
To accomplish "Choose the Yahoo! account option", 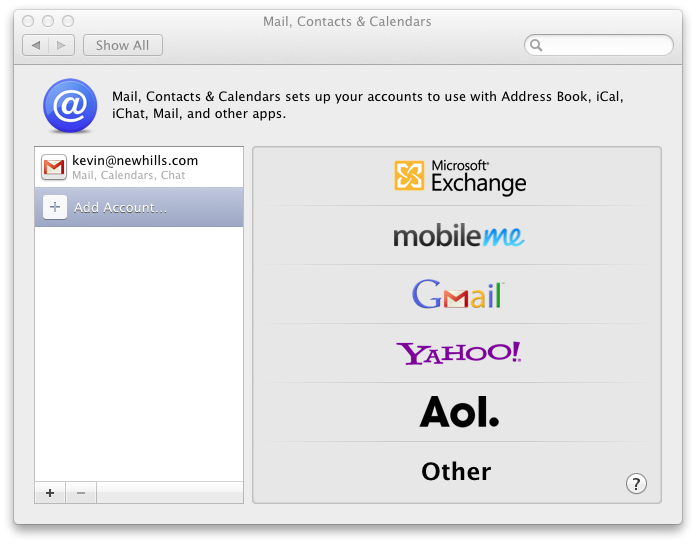I will point(459,353).
